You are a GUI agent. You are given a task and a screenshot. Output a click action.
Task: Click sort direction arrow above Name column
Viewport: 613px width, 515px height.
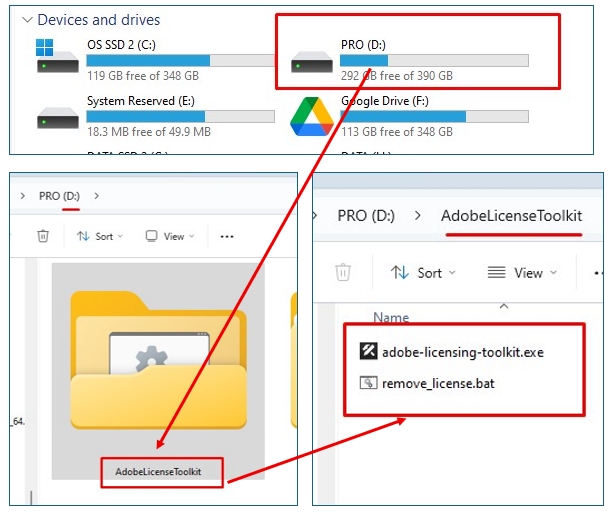click(504, 306)
